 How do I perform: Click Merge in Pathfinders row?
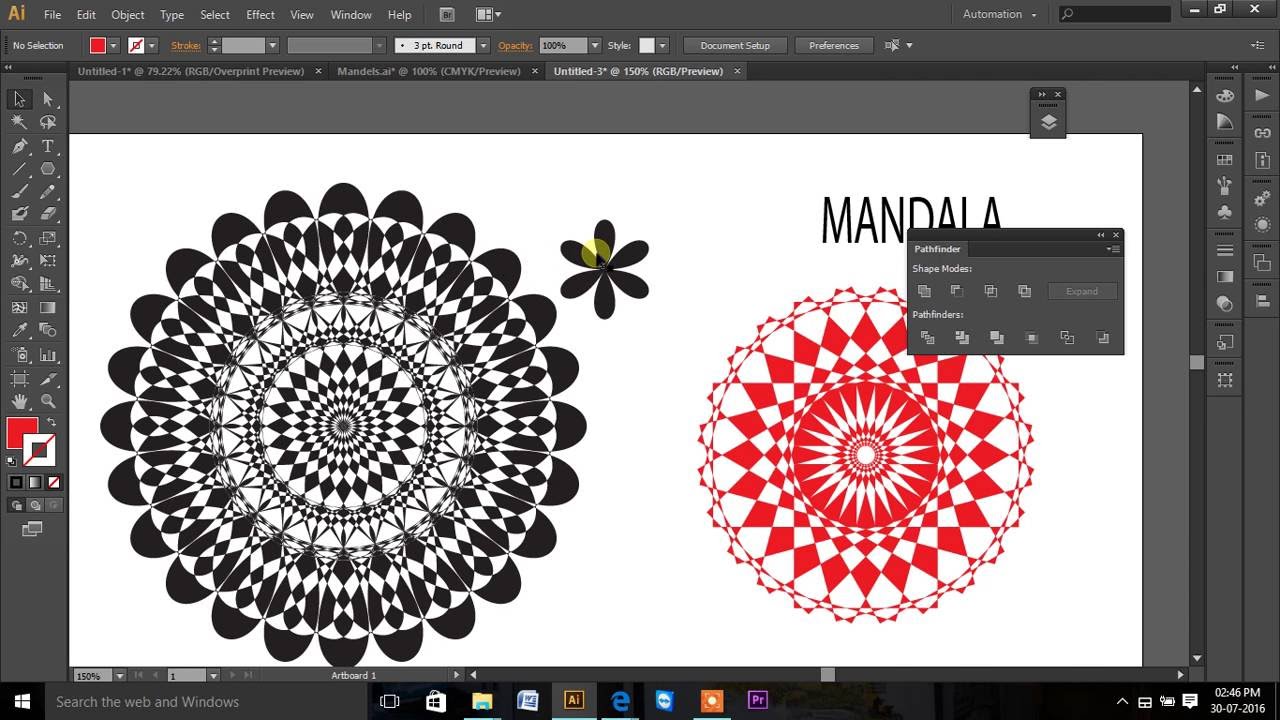tap(996, 338)
